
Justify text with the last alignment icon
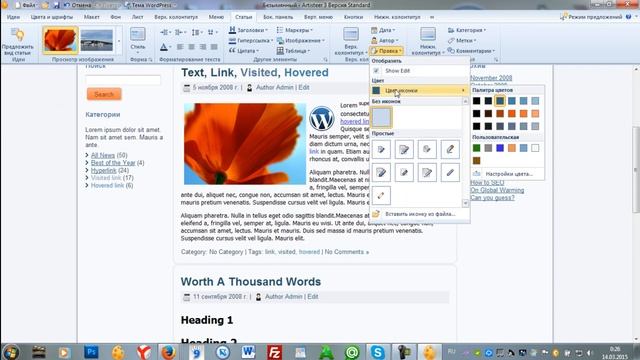tap(214, 47)
